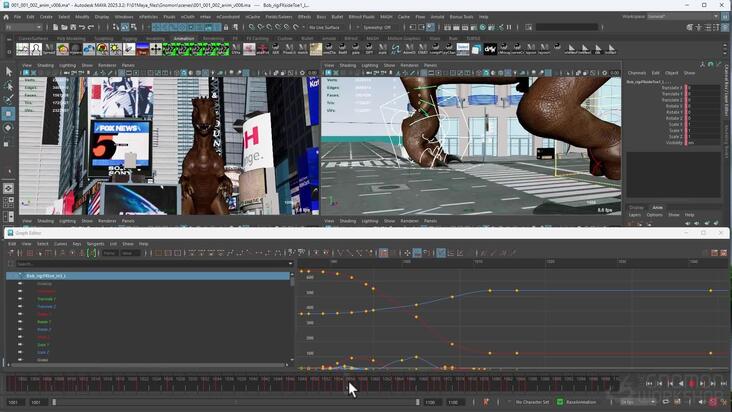Select the arrow Select tool in toolbox
This screenshot has width=732, height=412.
point(8,71)
